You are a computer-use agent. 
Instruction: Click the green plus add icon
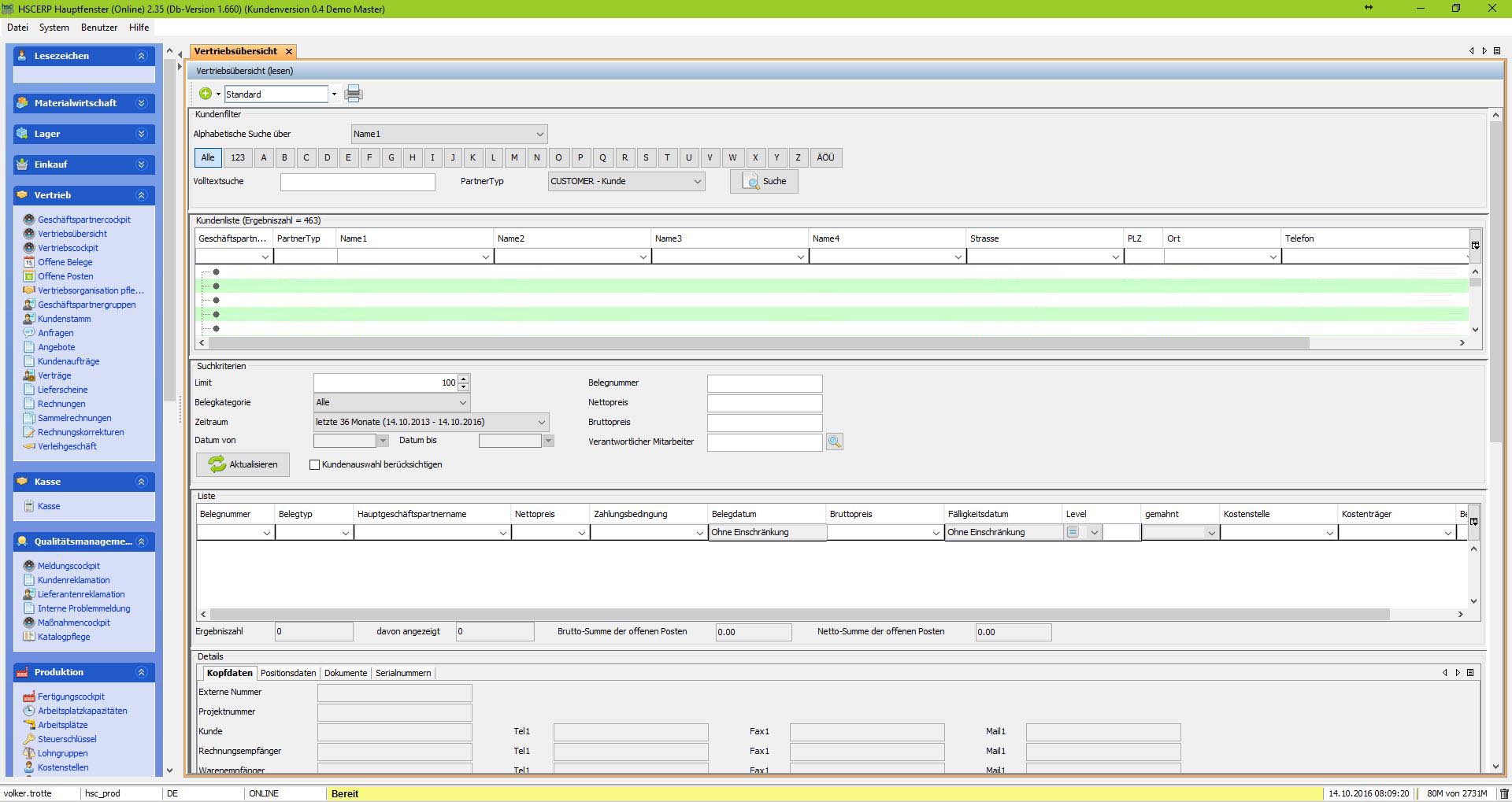pos(206,94)
